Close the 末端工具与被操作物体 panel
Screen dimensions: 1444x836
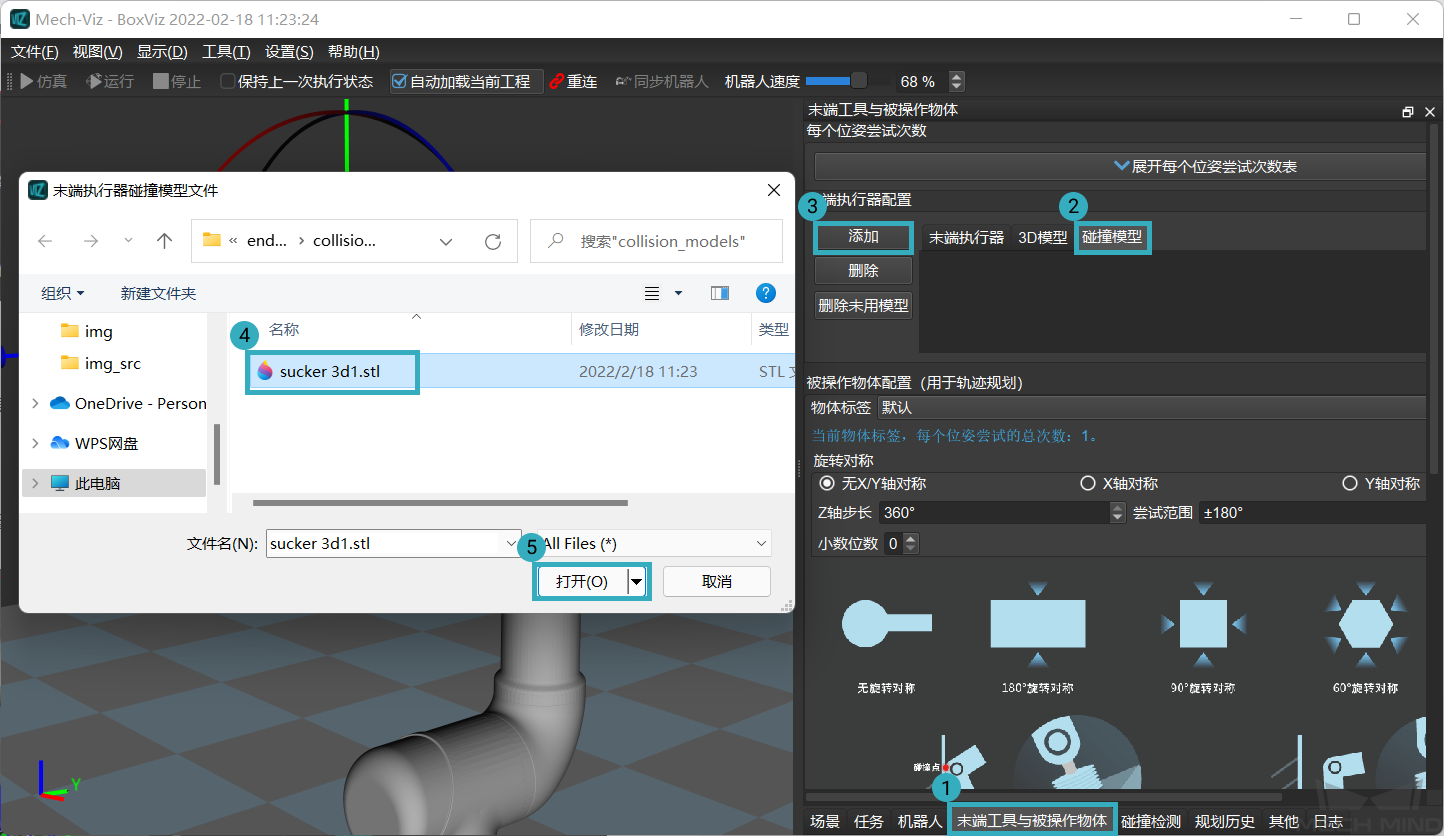click(x=1430, y=112)
